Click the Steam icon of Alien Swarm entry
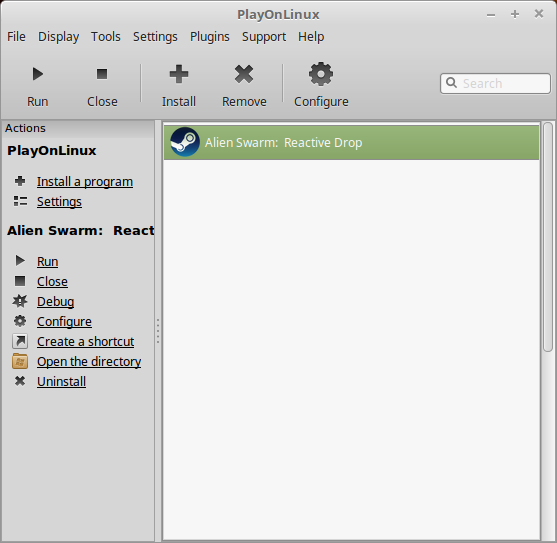Screen dimensions: 557x543 tap(185, 142)
